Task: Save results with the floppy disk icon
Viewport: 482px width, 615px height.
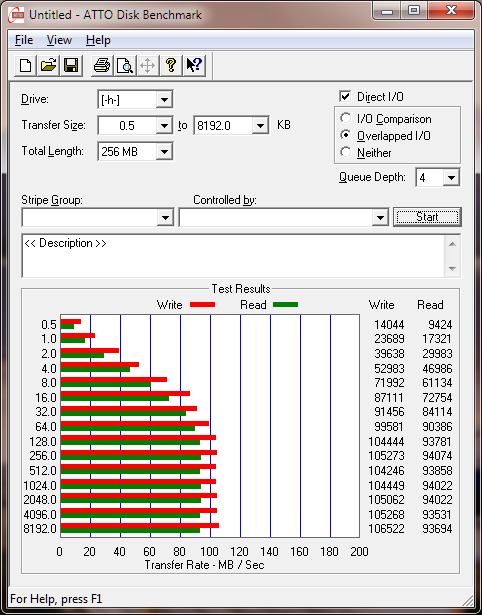Action: pyautogui.click(x=71, y=65)
